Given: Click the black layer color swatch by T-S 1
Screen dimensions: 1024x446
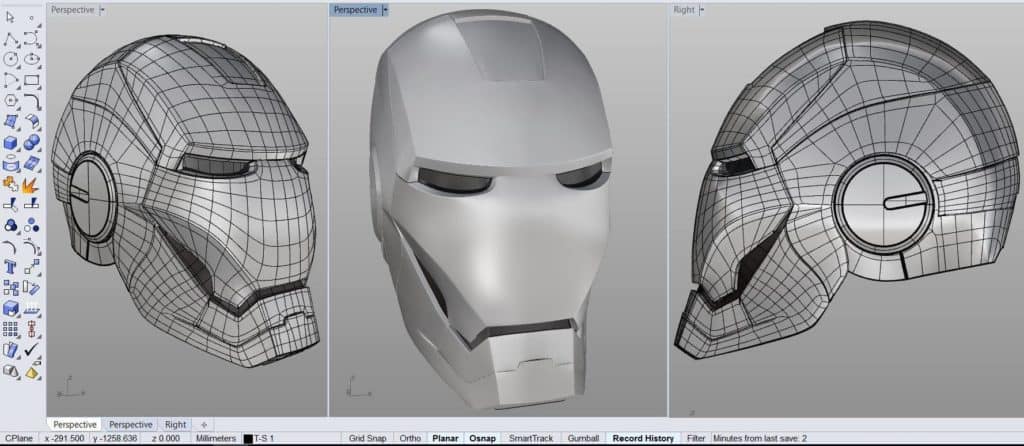Looking at the screenshot, I should [248, 439].
